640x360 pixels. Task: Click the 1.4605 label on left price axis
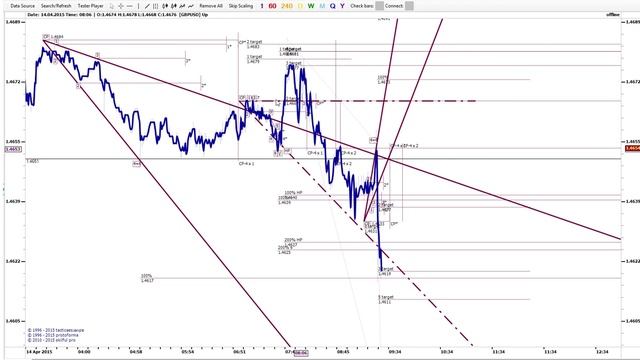click(x=13, y=321)
